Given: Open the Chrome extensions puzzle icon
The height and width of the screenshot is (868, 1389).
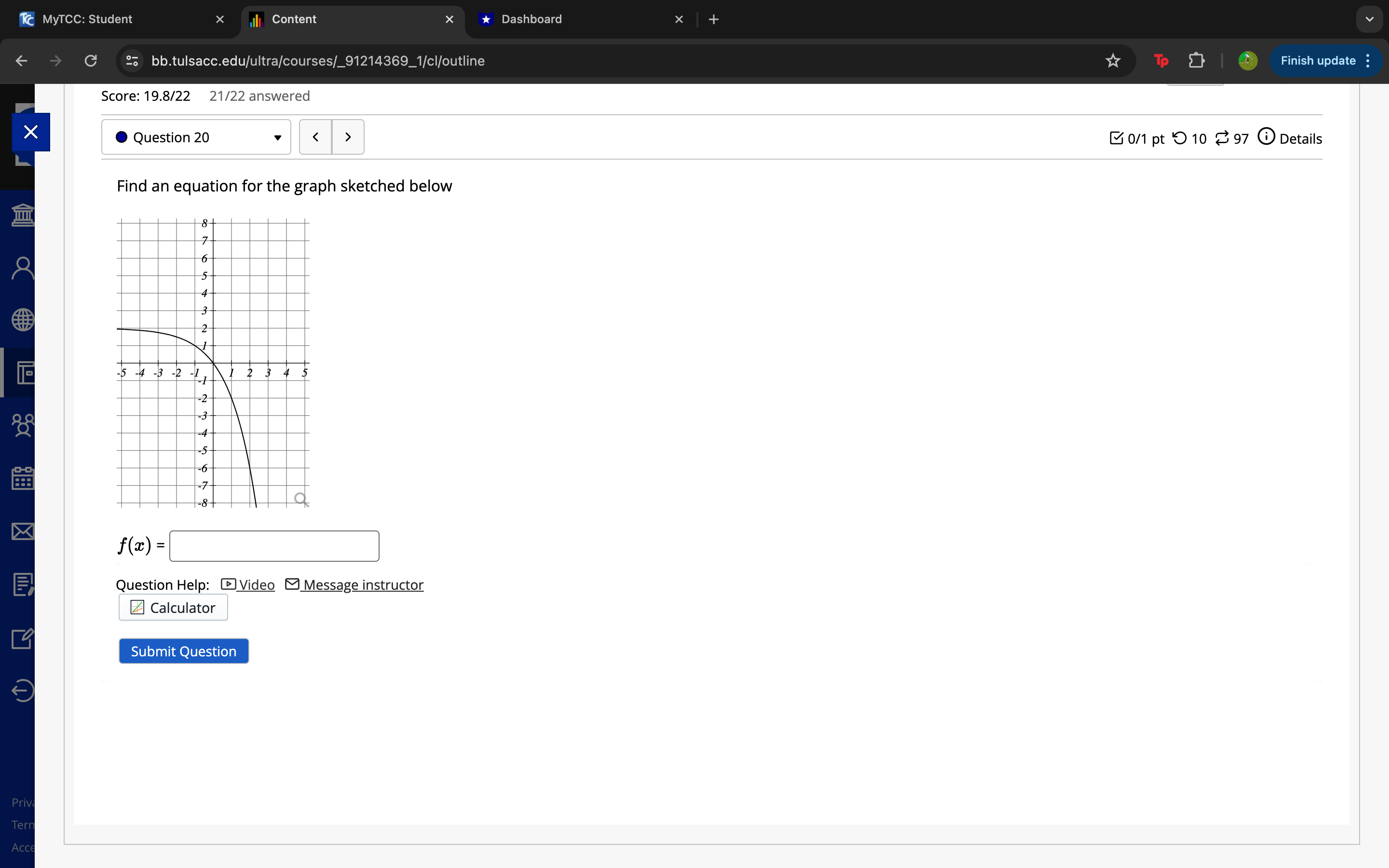Looking at the screenshot, I should [x=1196, y=61].
